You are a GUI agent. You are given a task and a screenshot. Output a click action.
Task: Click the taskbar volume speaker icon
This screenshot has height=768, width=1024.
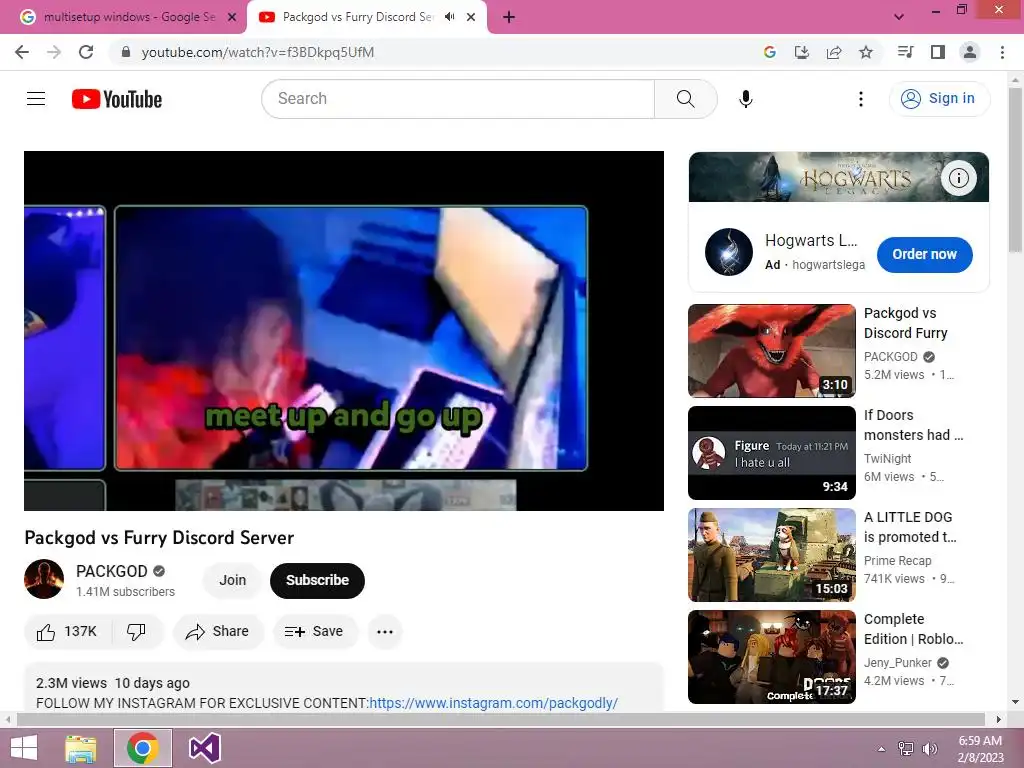[x=929, y=749]
